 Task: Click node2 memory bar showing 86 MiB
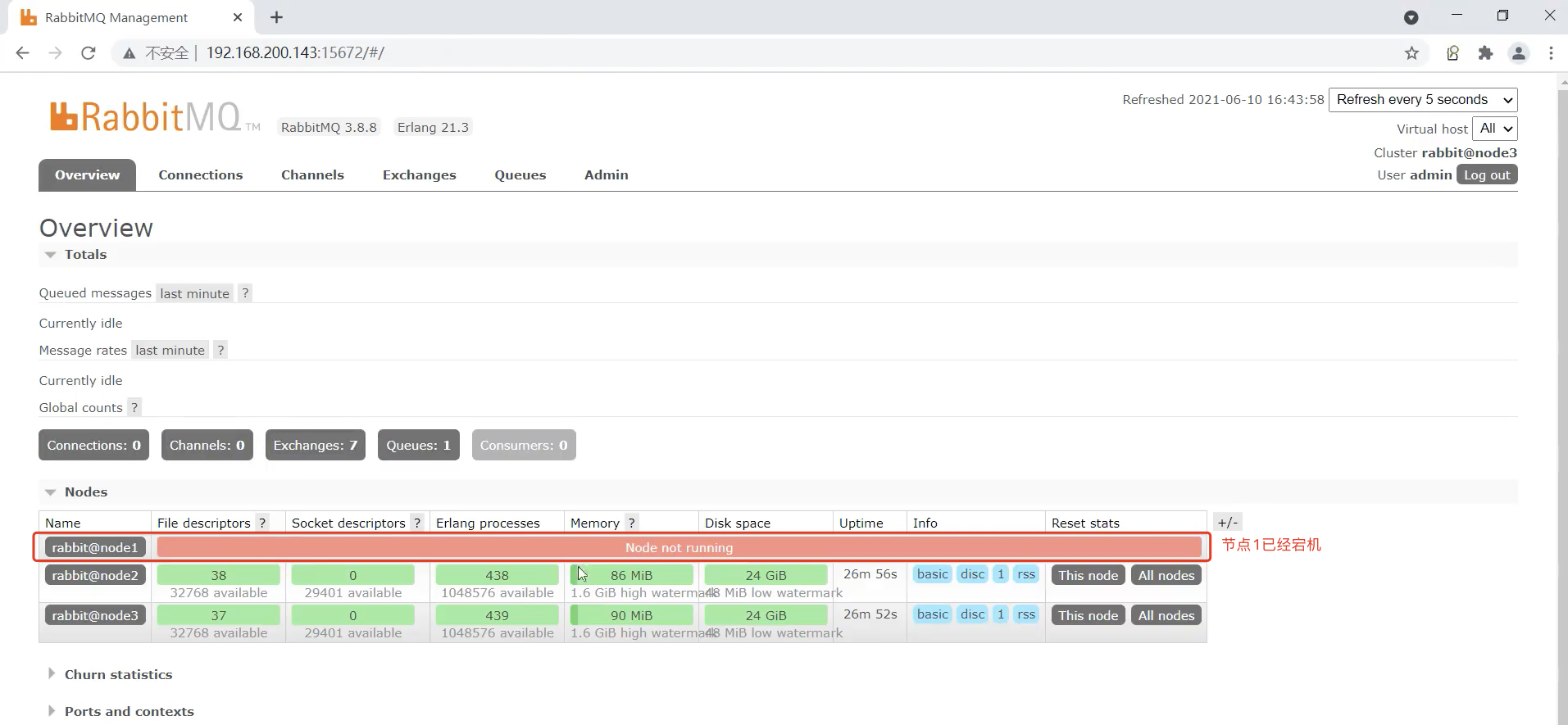[x=632, y=575]
